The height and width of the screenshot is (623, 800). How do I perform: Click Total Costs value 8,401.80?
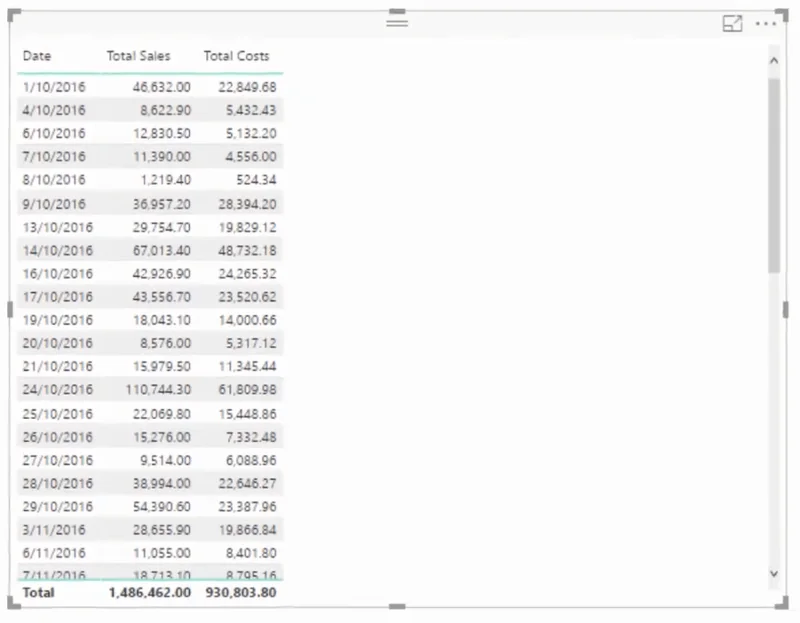tap(251, 553)
